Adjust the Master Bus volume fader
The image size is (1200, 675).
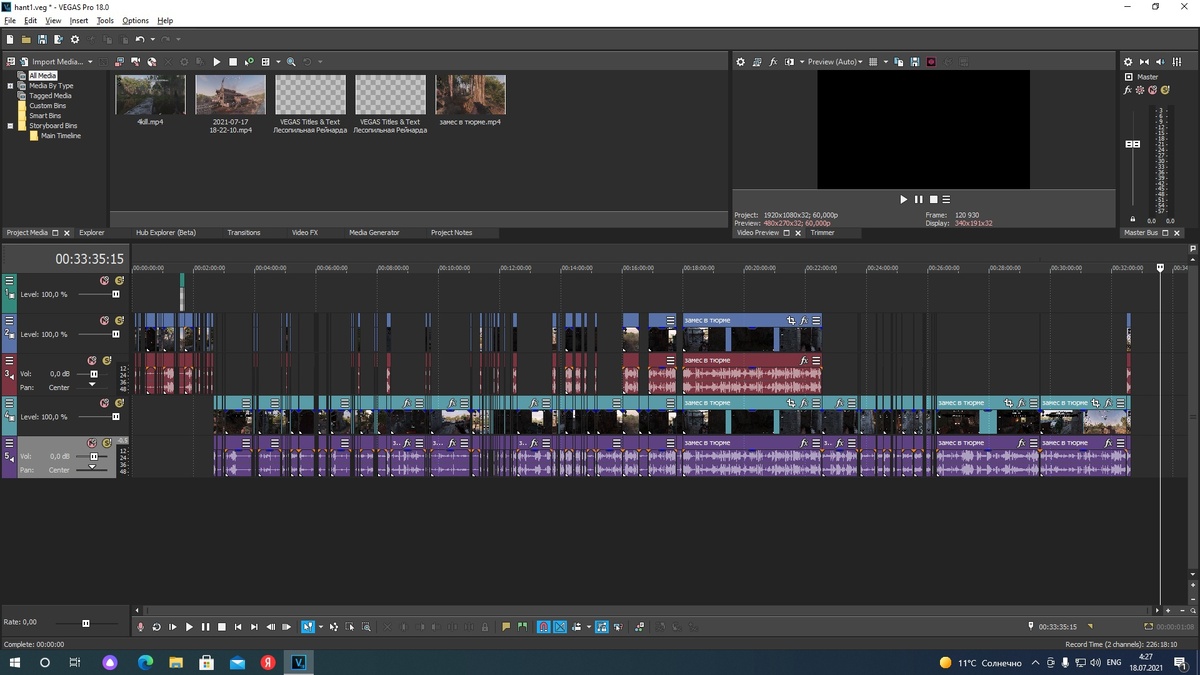click(1133, 144)
